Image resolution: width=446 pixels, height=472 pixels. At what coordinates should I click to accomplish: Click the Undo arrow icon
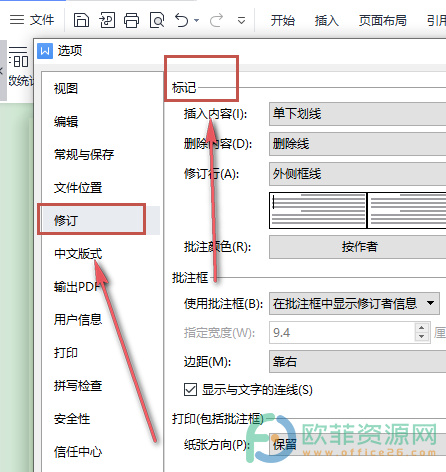tap(182, 20)
